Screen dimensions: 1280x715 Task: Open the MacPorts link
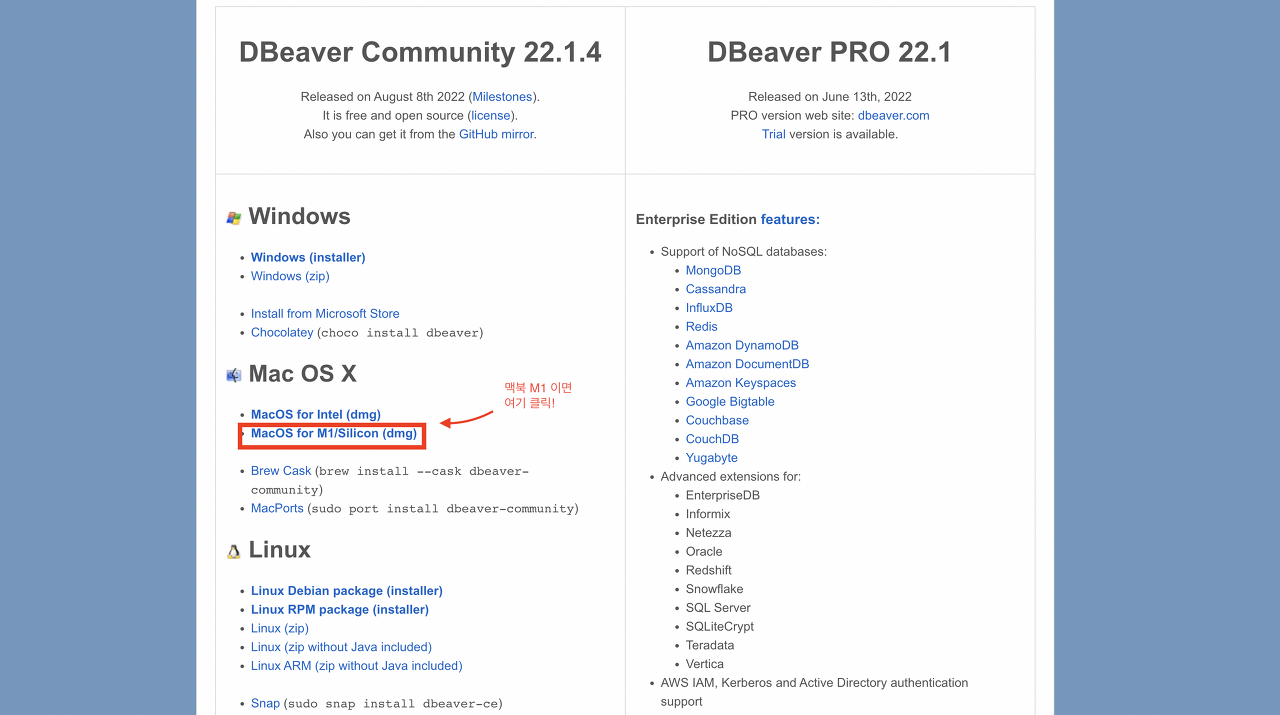pyautogui.click(x=277, y=509)
